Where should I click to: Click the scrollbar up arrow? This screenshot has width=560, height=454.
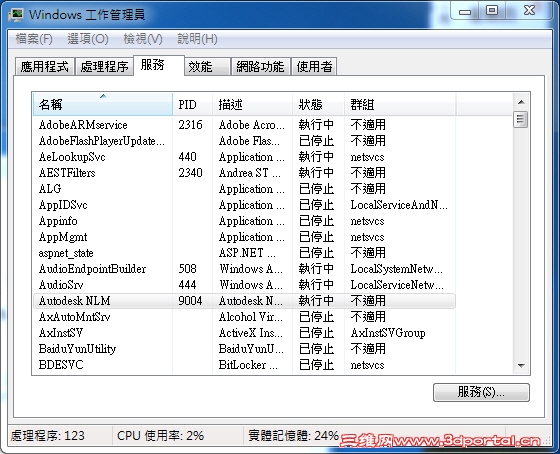tap(521, 102)
